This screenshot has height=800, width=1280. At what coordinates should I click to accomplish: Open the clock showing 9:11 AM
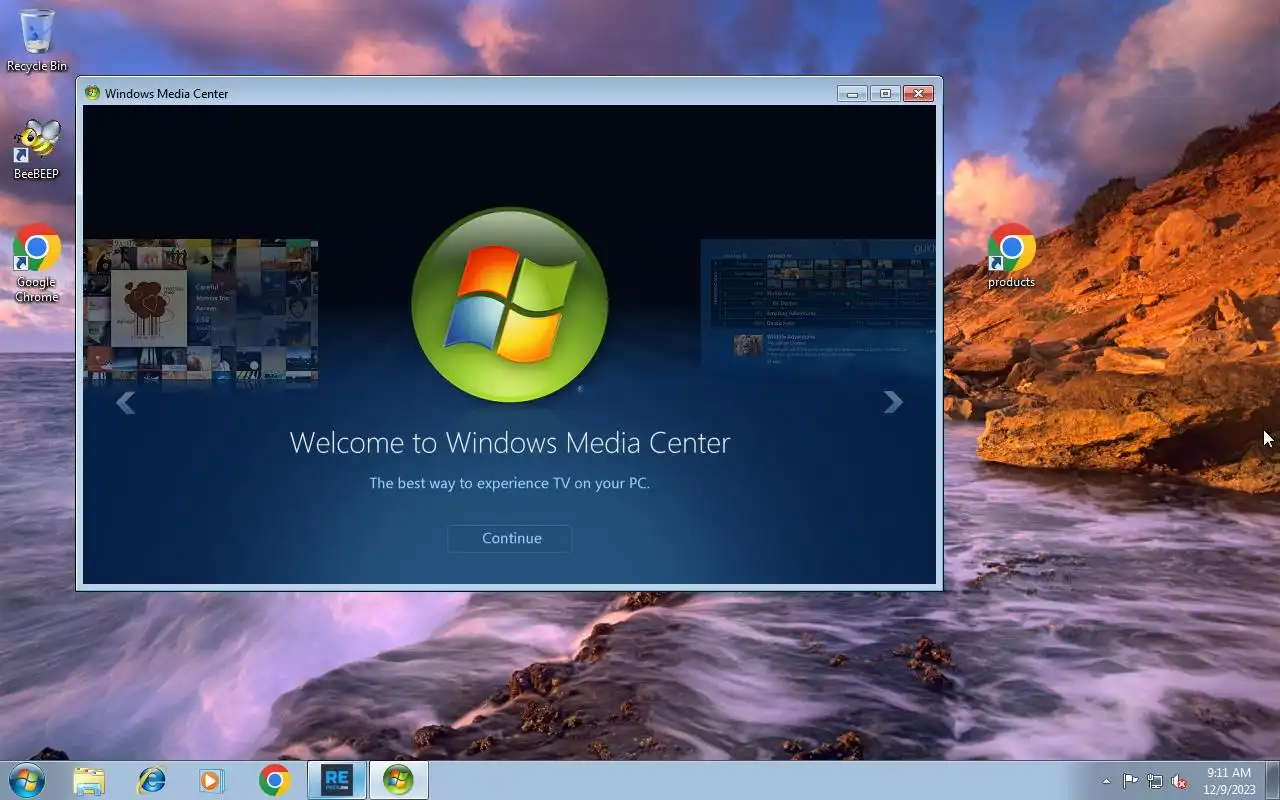pos(1229,781)
